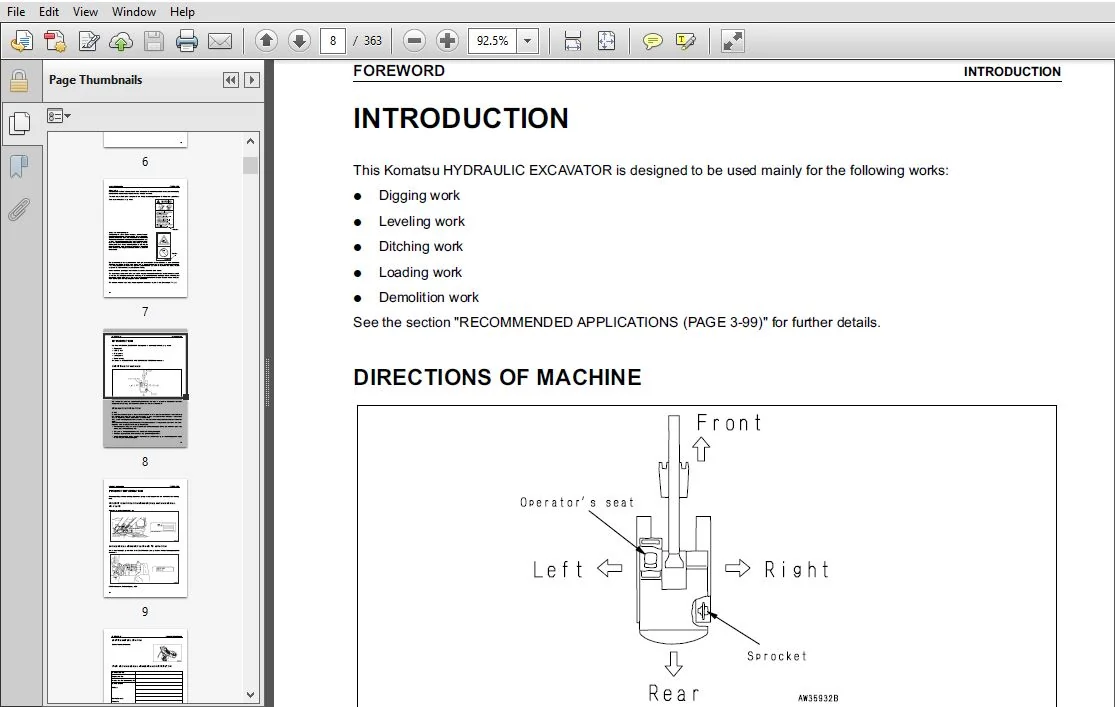
Task: Expand the panel with right arrow
Action: 252,80
